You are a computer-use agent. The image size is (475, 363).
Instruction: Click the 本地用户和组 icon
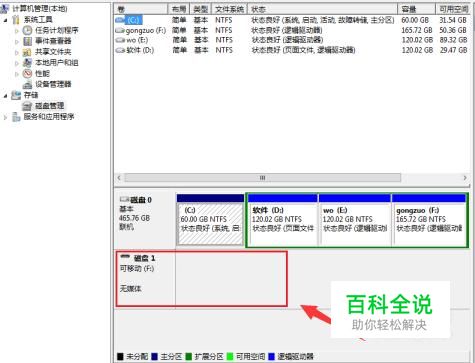[27, 63]
